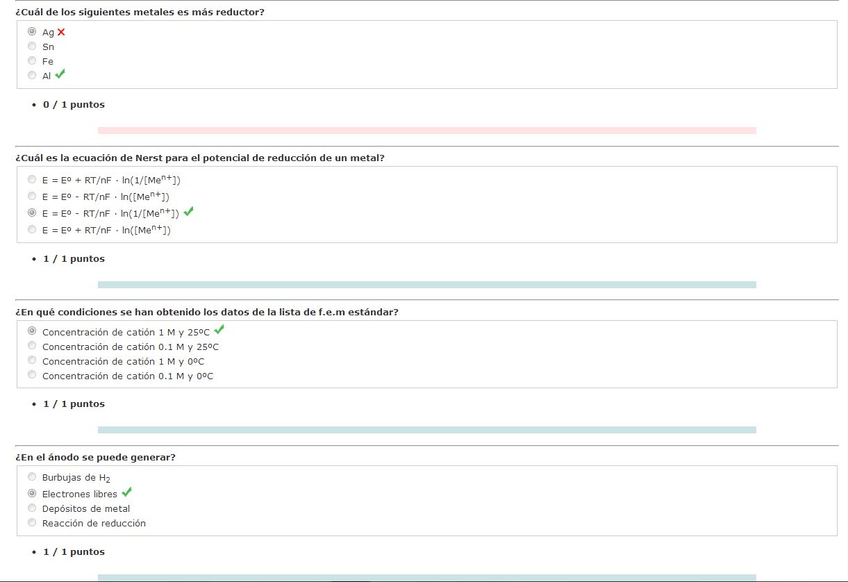
Task: Click the pink score bar under first question
Action: 426,130
